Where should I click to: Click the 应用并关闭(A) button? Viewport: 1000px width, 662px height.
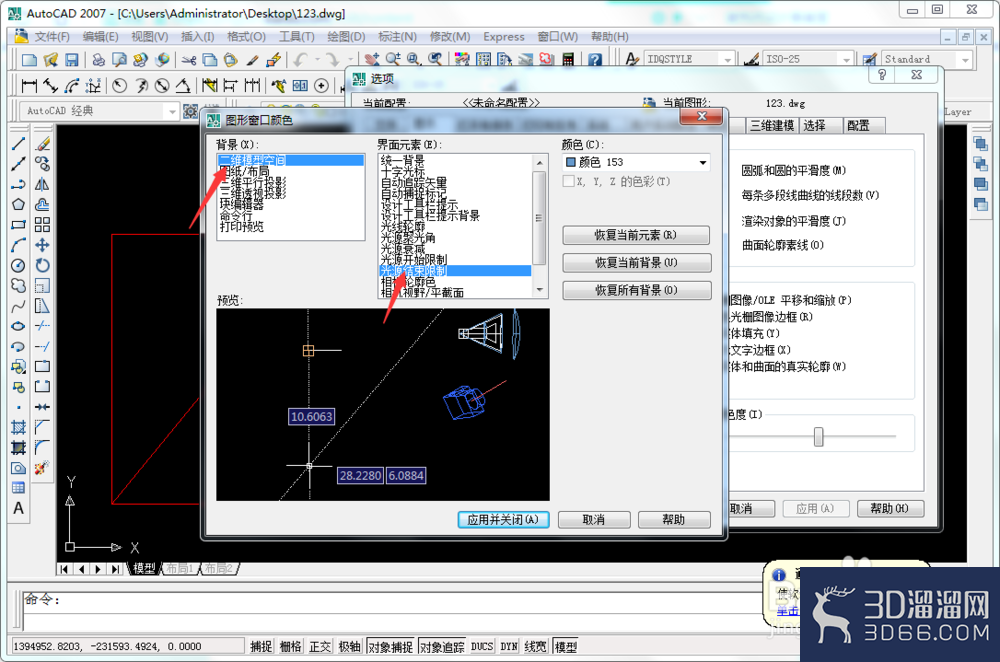point(503,520)
